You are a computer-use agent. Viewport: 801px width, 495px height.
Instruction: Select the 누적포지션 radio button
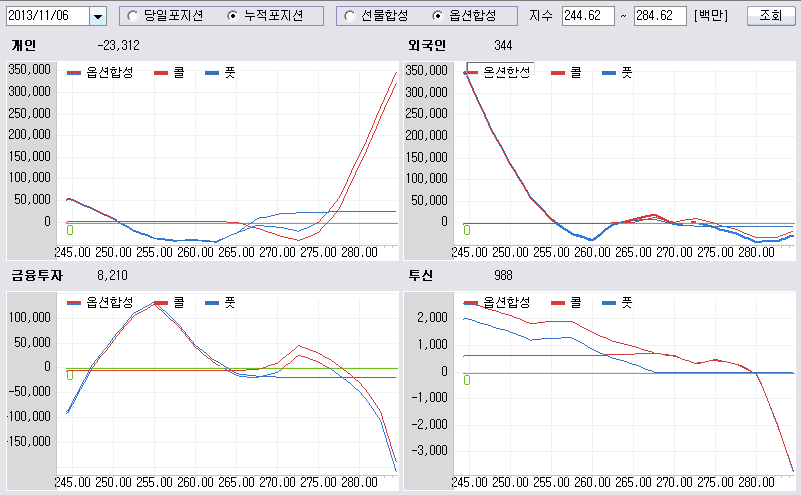pyautogui.click(x=234, y=16)
